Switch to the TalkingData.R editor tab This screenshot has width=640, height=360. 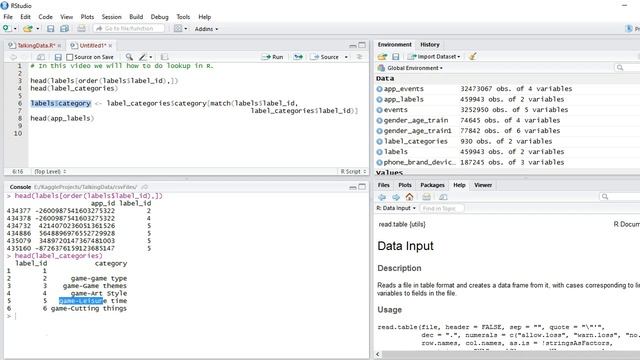(x=36, y=45)
